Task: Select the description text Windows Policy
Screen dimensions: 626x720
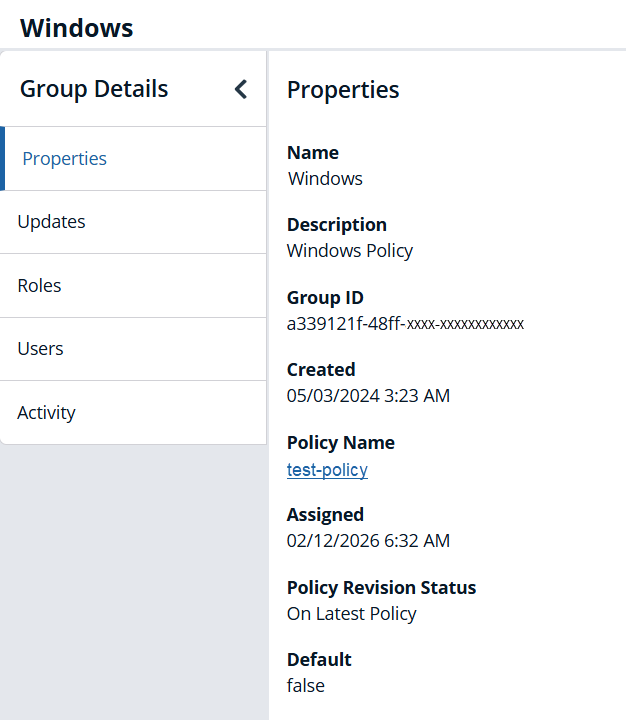Action: tap(350, 251)
